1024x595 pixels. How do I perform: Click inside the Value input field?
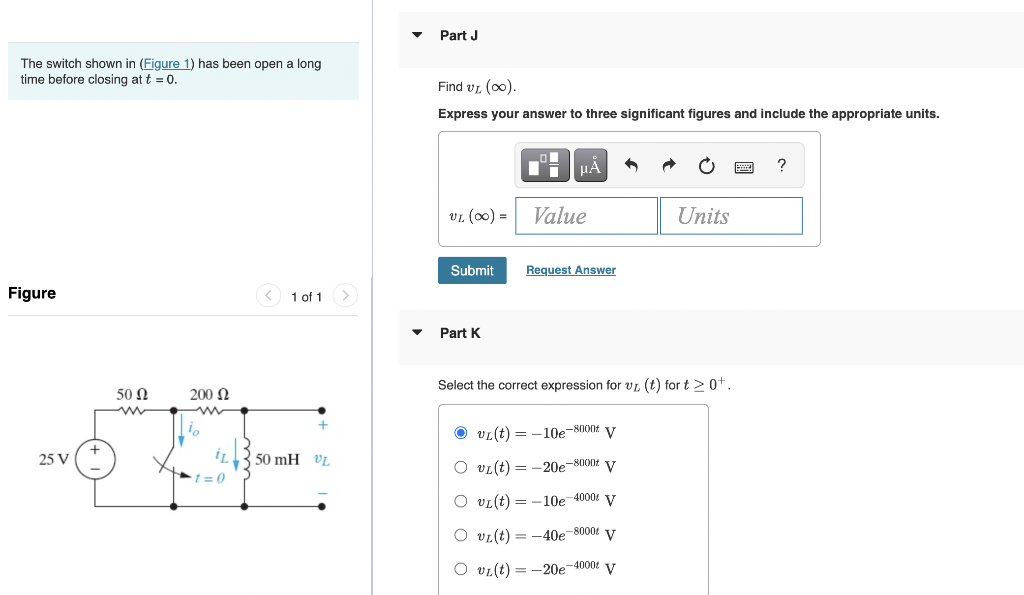[586, 215]
